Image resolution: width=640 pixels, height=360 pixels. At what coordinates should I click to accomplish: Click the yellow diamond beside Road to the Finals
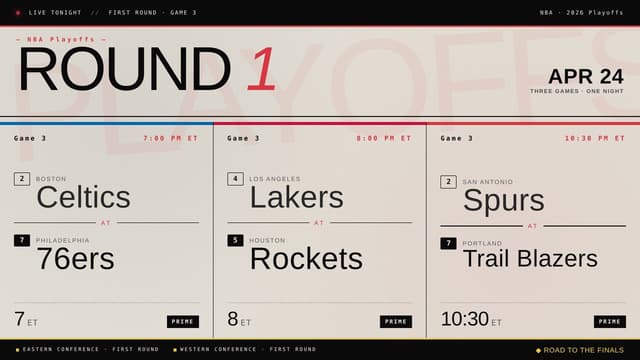click(538, 350)
